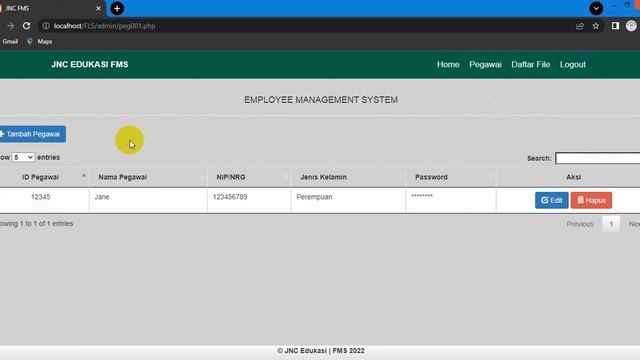Sort by NIP/NRG column

pyautogui.click(x=249, y=177)
